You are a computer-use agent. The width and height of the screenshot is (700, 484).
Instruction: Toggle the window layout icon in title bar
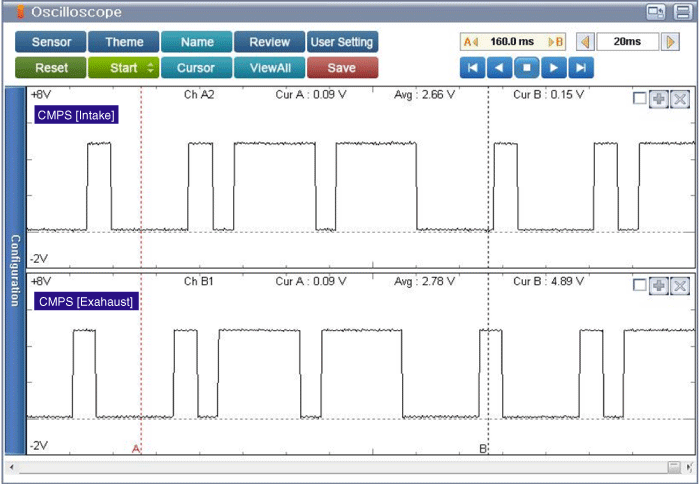pyautogui.click(x=655, y=12)
